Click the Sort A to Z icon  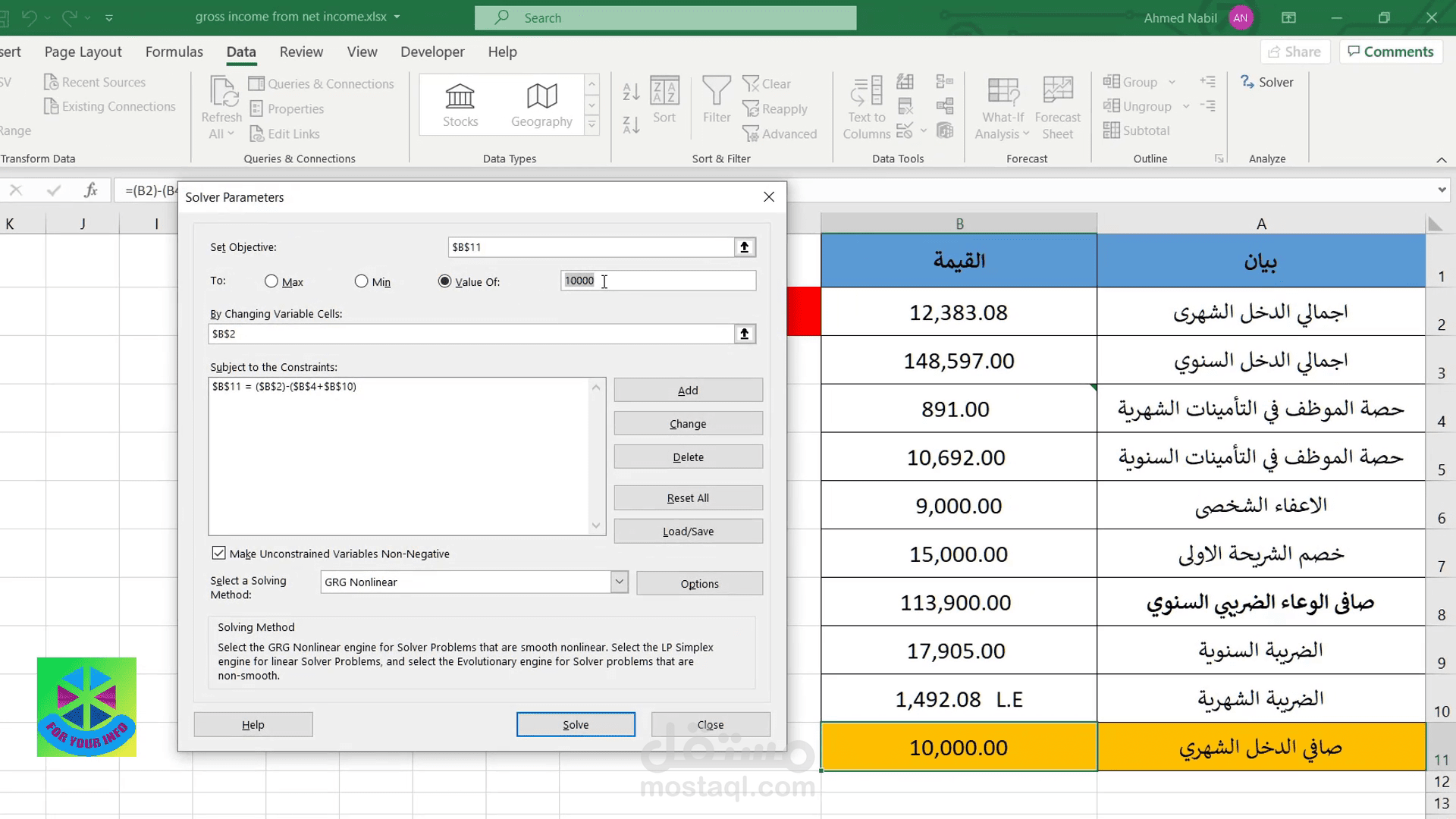[631, 92]
